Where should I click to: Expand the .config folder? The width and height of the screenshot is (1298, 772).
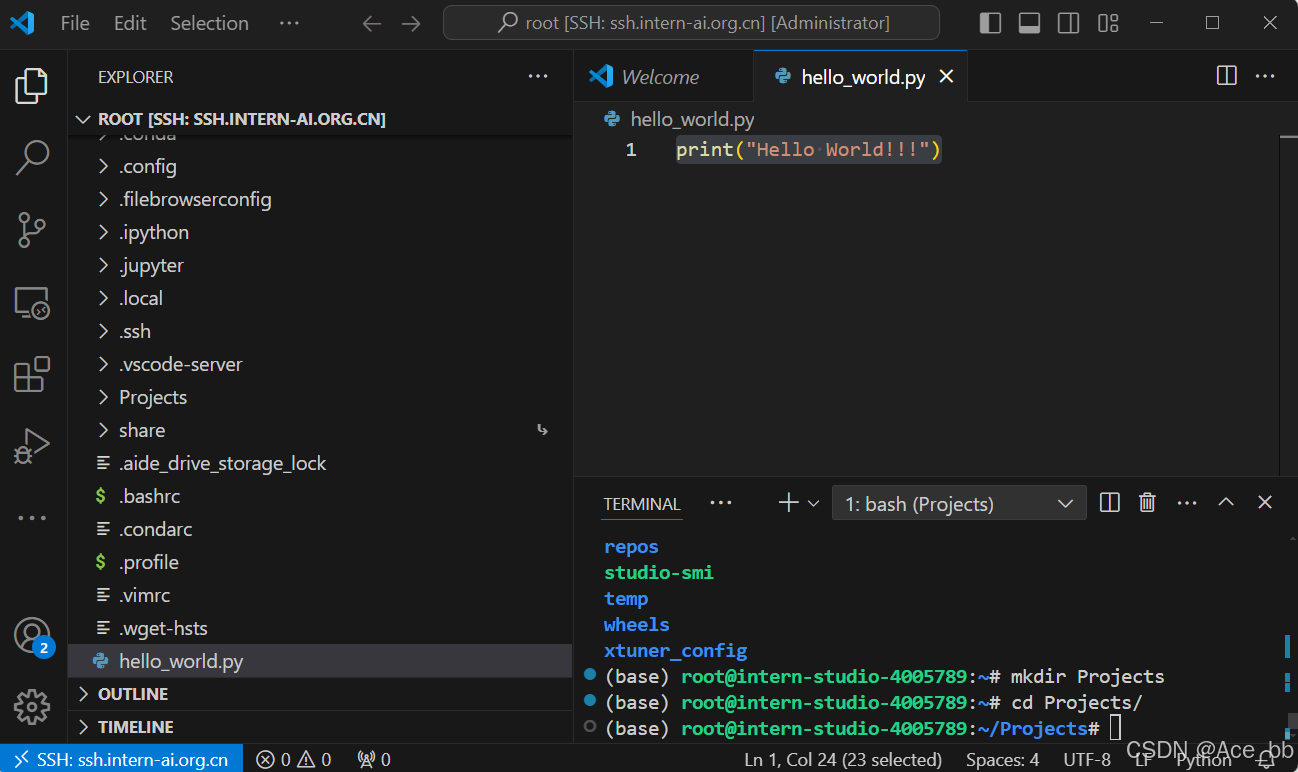[320, 166]
